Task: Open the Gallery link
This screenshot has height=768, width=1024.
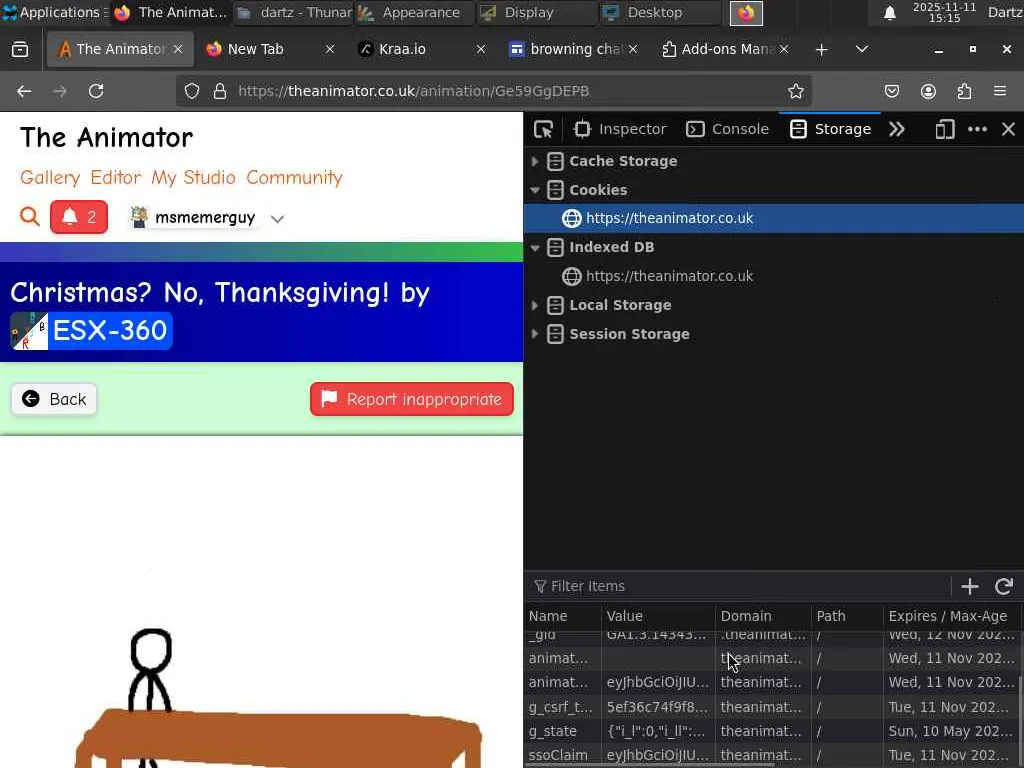Action: (x=50, y=178)
